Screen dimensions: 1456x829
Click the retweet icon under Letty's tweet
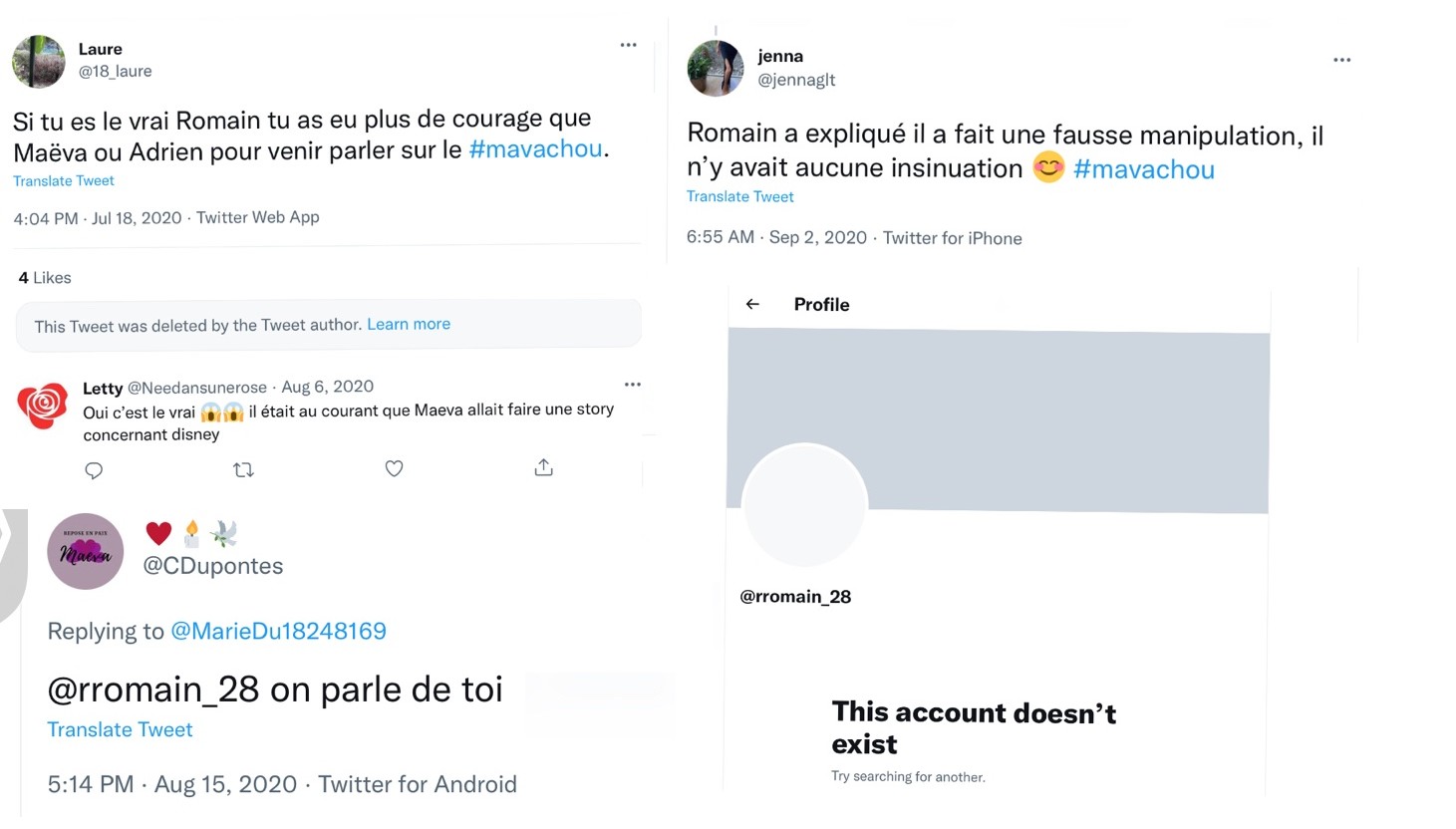(243, 469)
